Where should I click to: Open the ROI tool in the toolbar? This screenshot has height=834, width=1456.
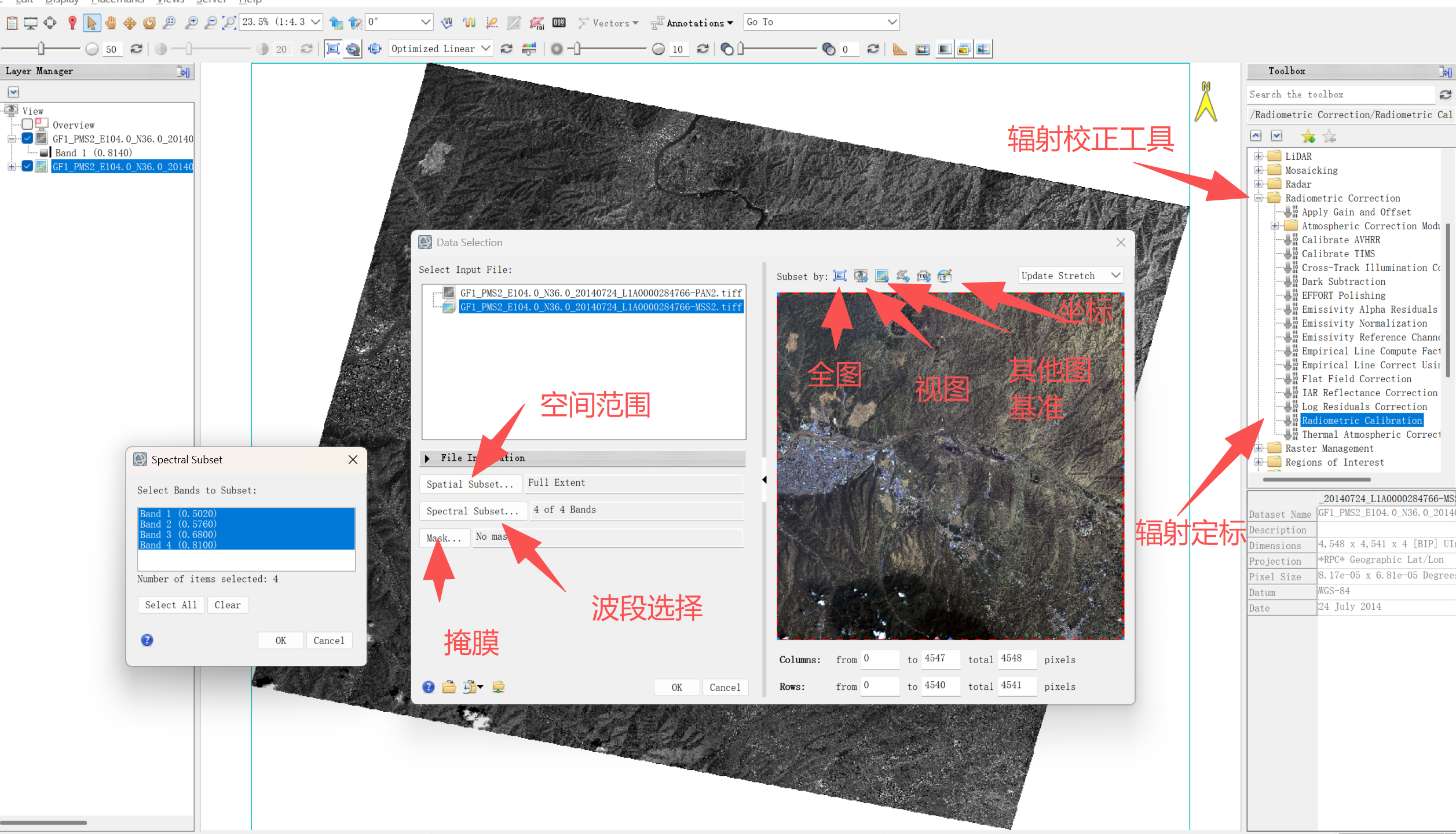(537, 23)
